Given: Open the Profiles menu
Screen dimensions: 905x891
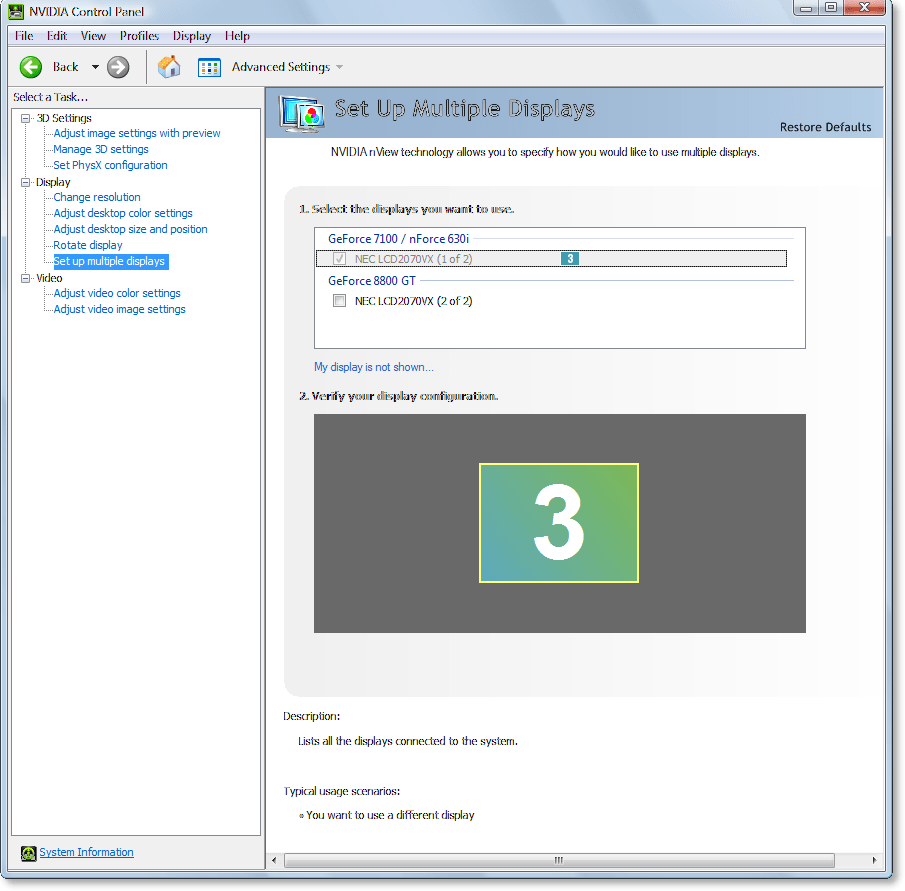Looking at the screenshot, I should pyautogui.click(x=139, y=35).
